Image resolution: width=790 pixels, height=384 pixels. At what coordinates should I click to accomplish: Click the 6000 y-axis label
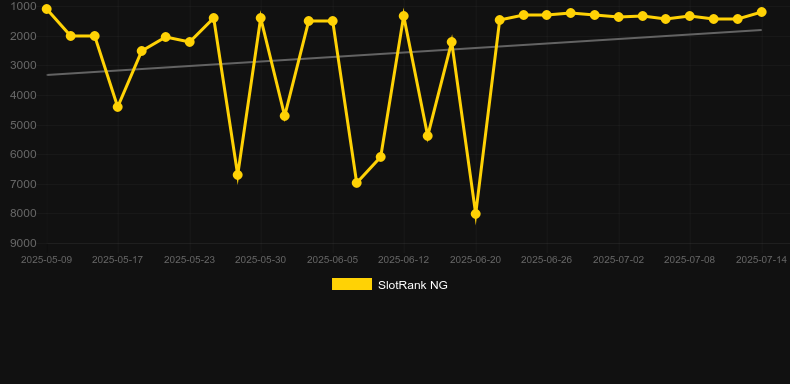[24, 154]
